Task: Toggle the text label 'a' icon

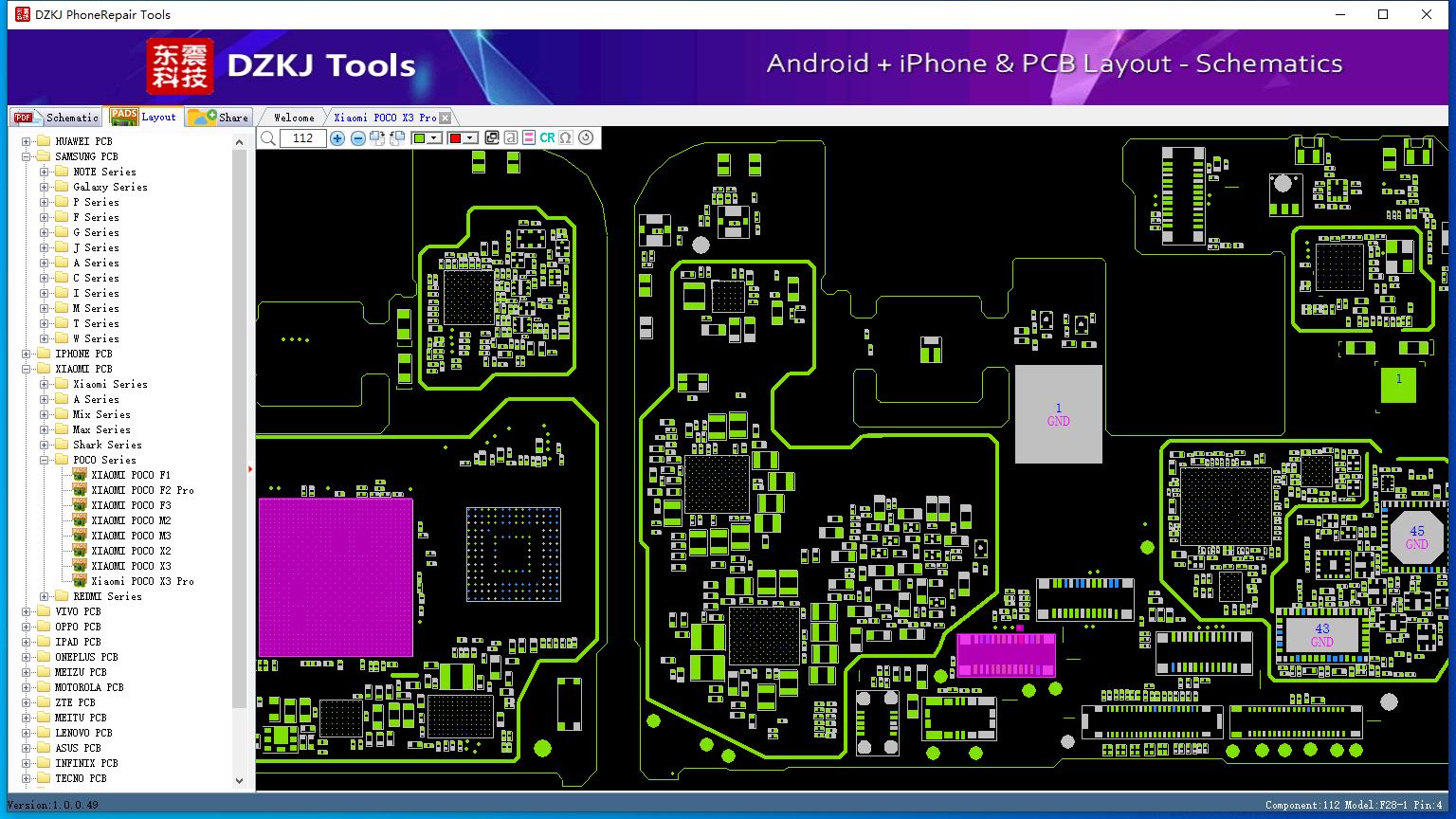Action: click(x=511, y=137)
